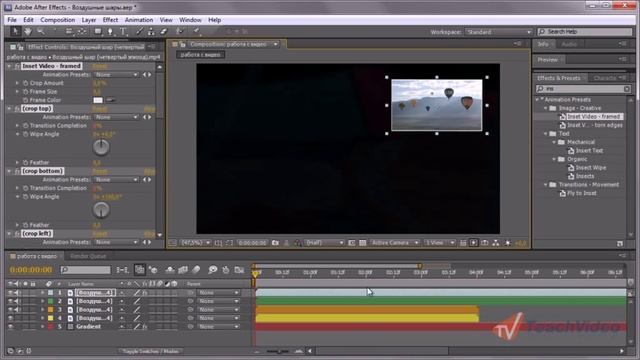The width and height of the screenshot is (640, 360).
Task: Open the Active Camera dropdown
Action: pos(394,243)
